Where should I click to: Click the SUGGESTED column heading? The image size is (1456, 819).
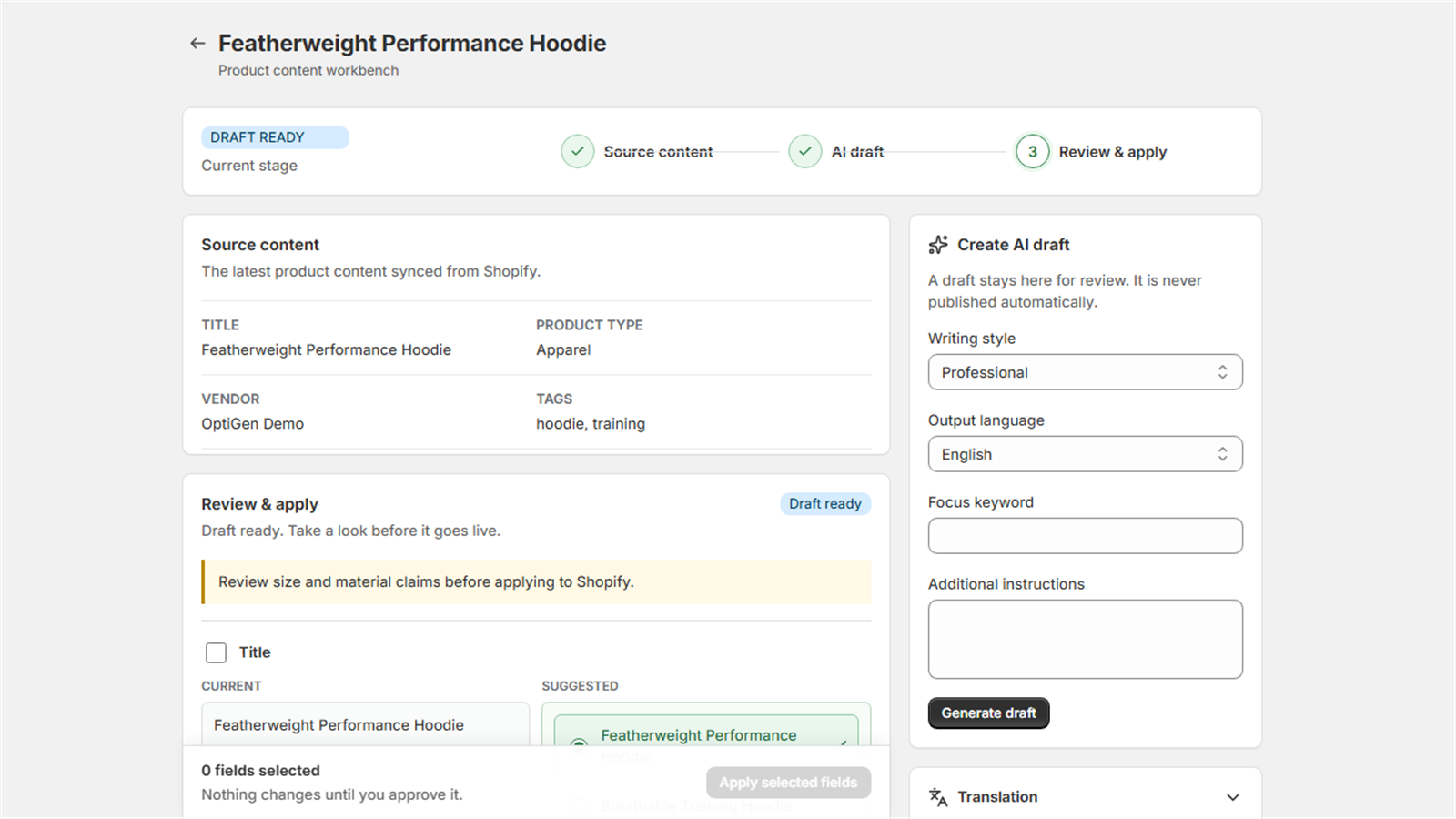click(581, 686)
